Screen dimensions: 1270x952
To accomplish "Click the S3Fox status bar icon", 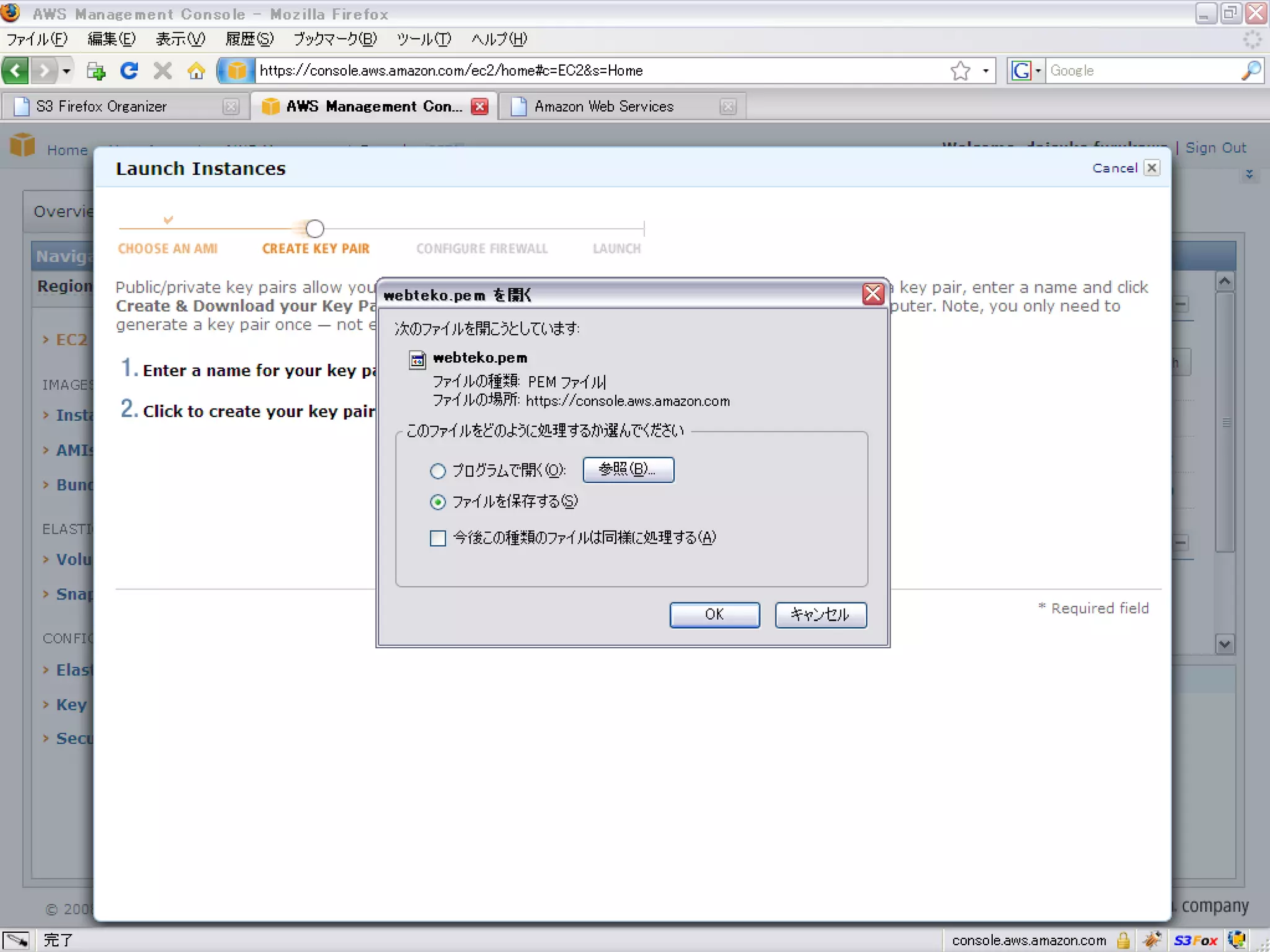I will (1196, 941).
